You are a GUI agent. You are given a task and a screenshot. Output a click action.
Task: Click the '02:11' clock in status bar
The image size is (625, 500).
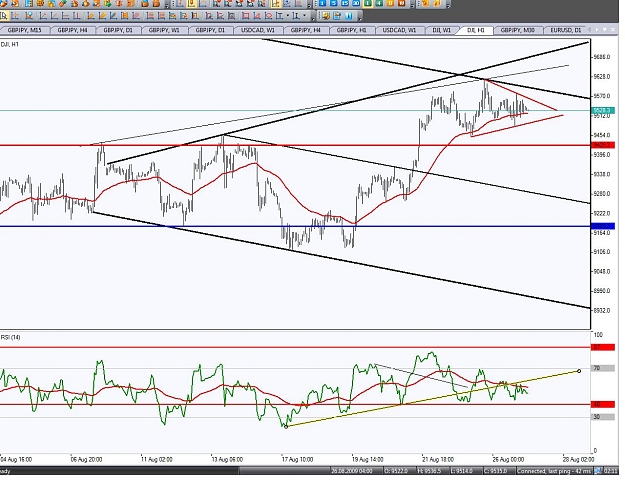(x=610, y=471)
